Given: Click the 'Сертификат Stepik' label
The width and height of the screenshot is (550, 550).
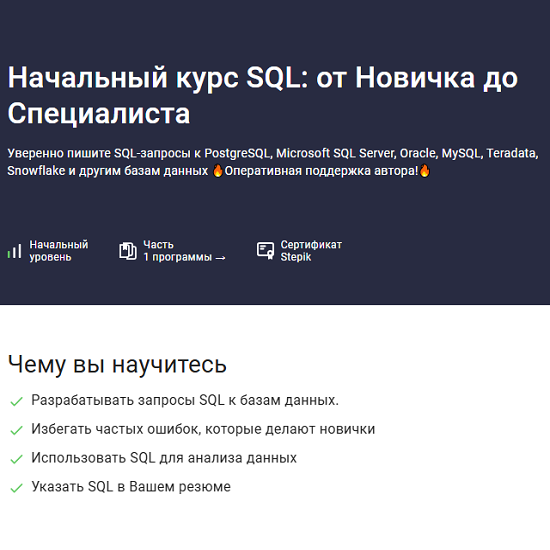Looking at the screenshot, I should [311, 251].
